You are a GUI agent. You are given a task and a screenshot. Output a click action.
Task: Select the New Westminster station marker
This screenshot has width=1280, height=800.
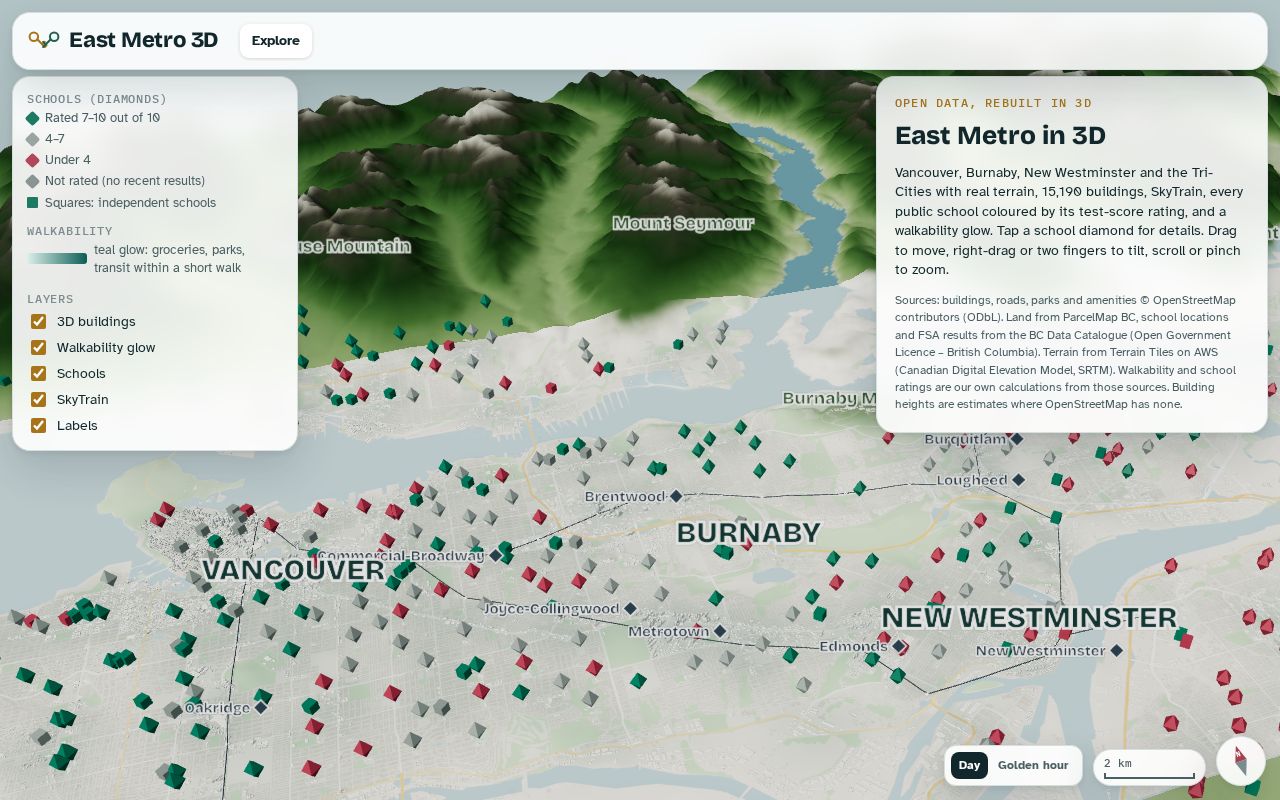click(1116, 650)
